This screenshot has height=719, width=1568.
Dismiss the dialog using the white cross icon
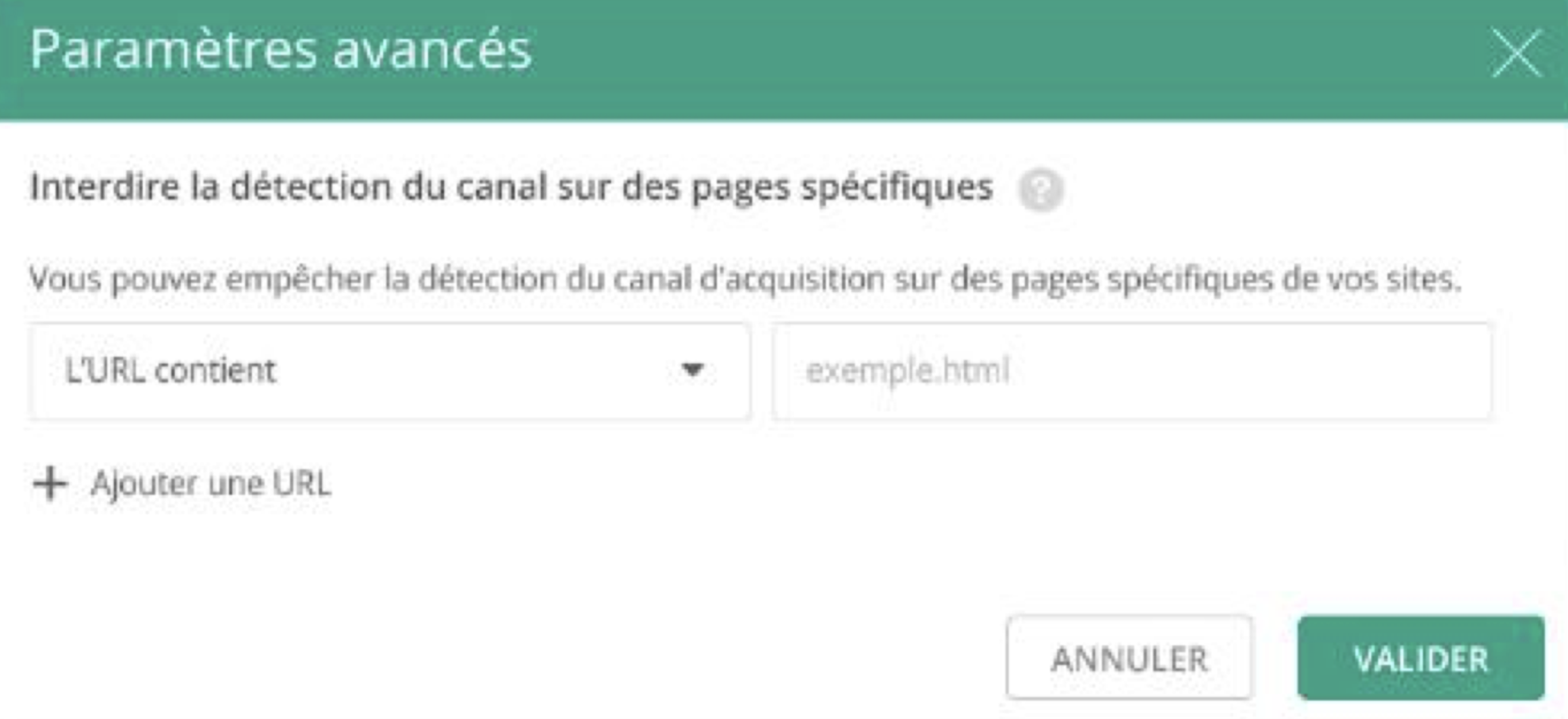[1517, 53]
